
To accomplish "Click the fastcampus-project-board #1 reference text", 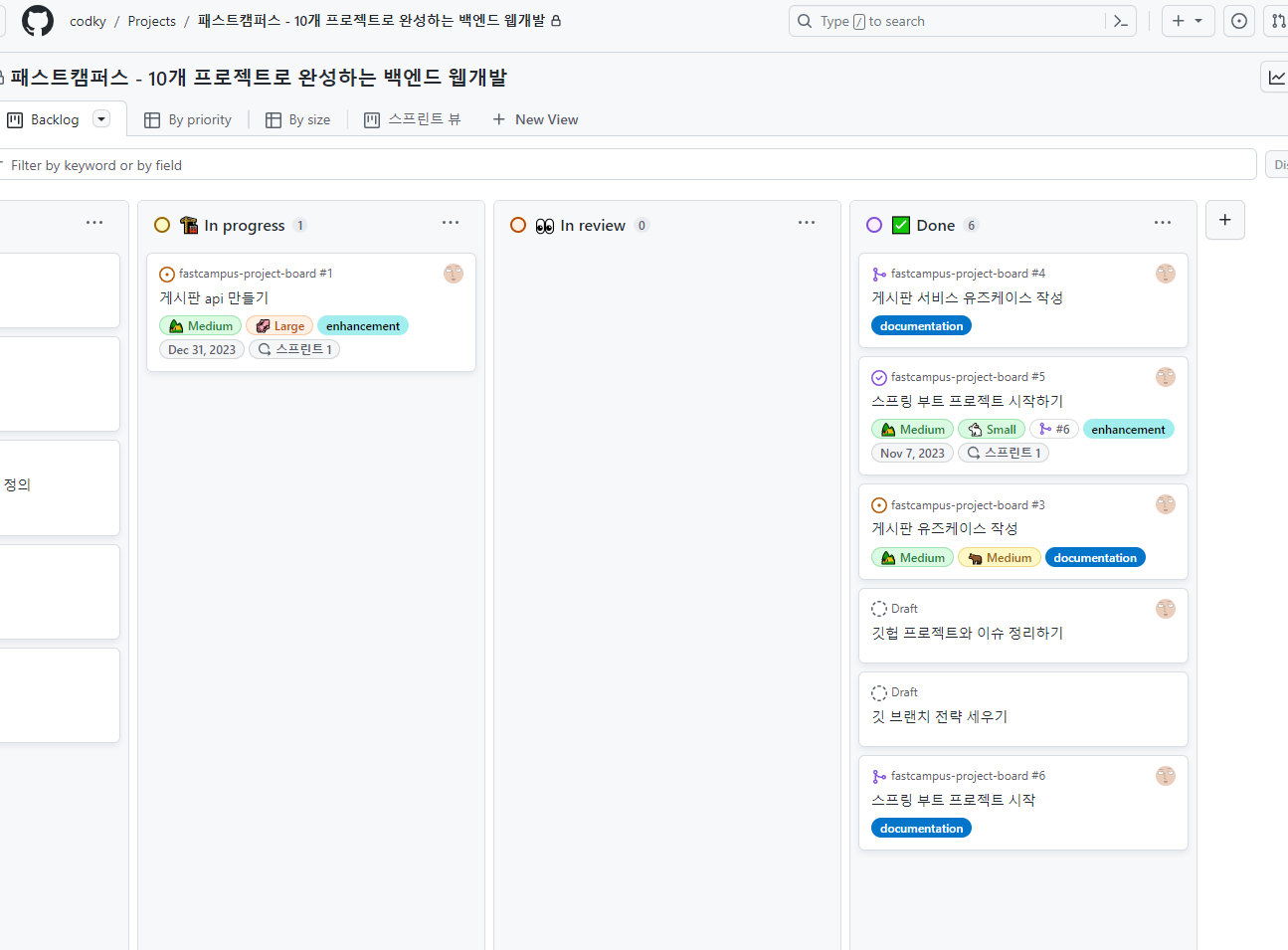I will coord(256,274).
